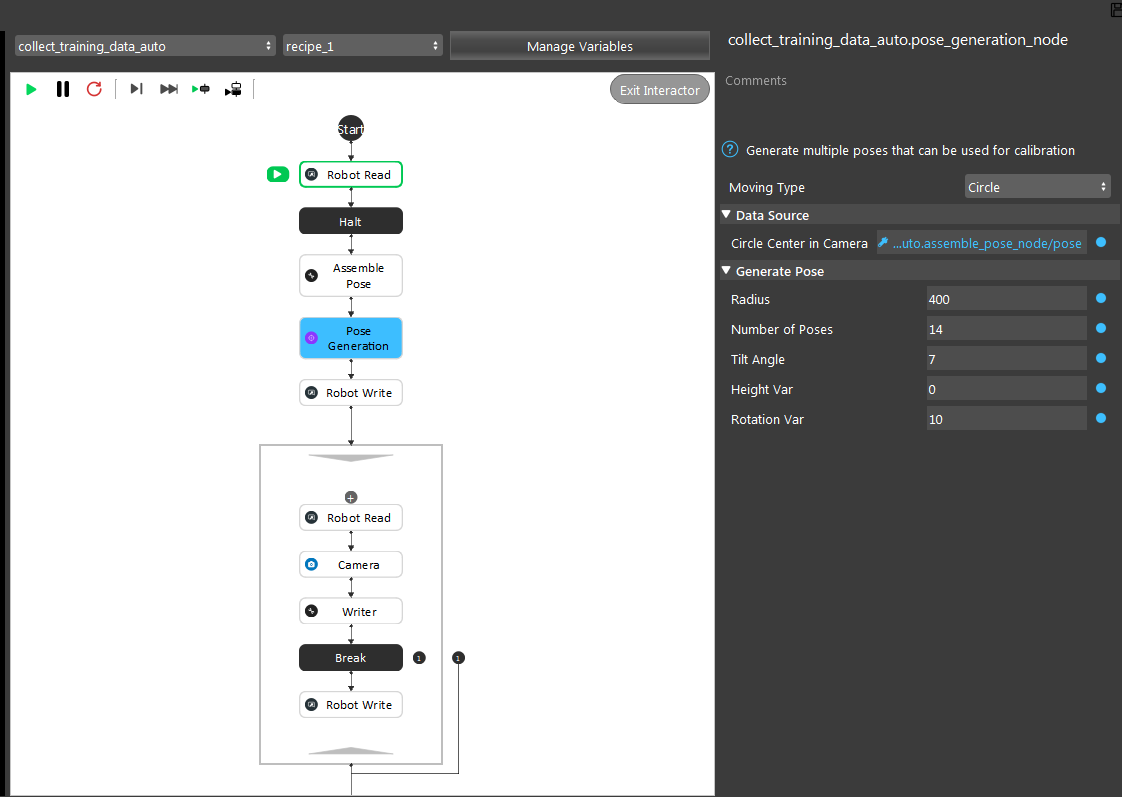Click the loop's Robot Read node icon
This screenshot has height=797, width=1122.
click(x=311, y=517)
